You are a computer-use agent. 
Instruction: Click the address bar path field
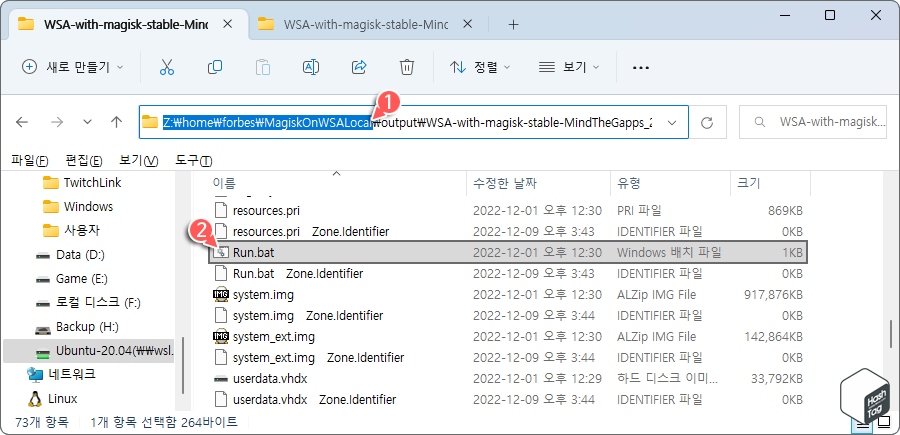(413, 122)
